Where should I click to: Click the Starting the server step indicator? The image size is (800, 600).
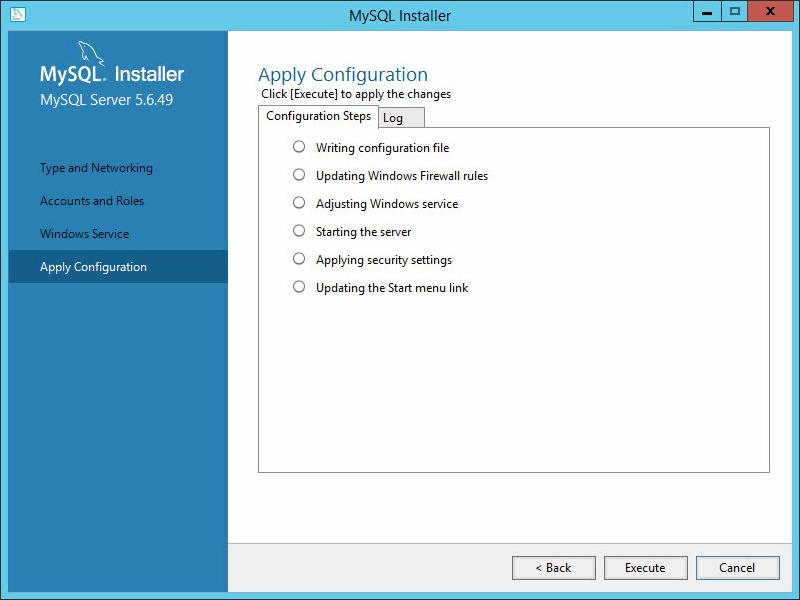tap(299, 231)
